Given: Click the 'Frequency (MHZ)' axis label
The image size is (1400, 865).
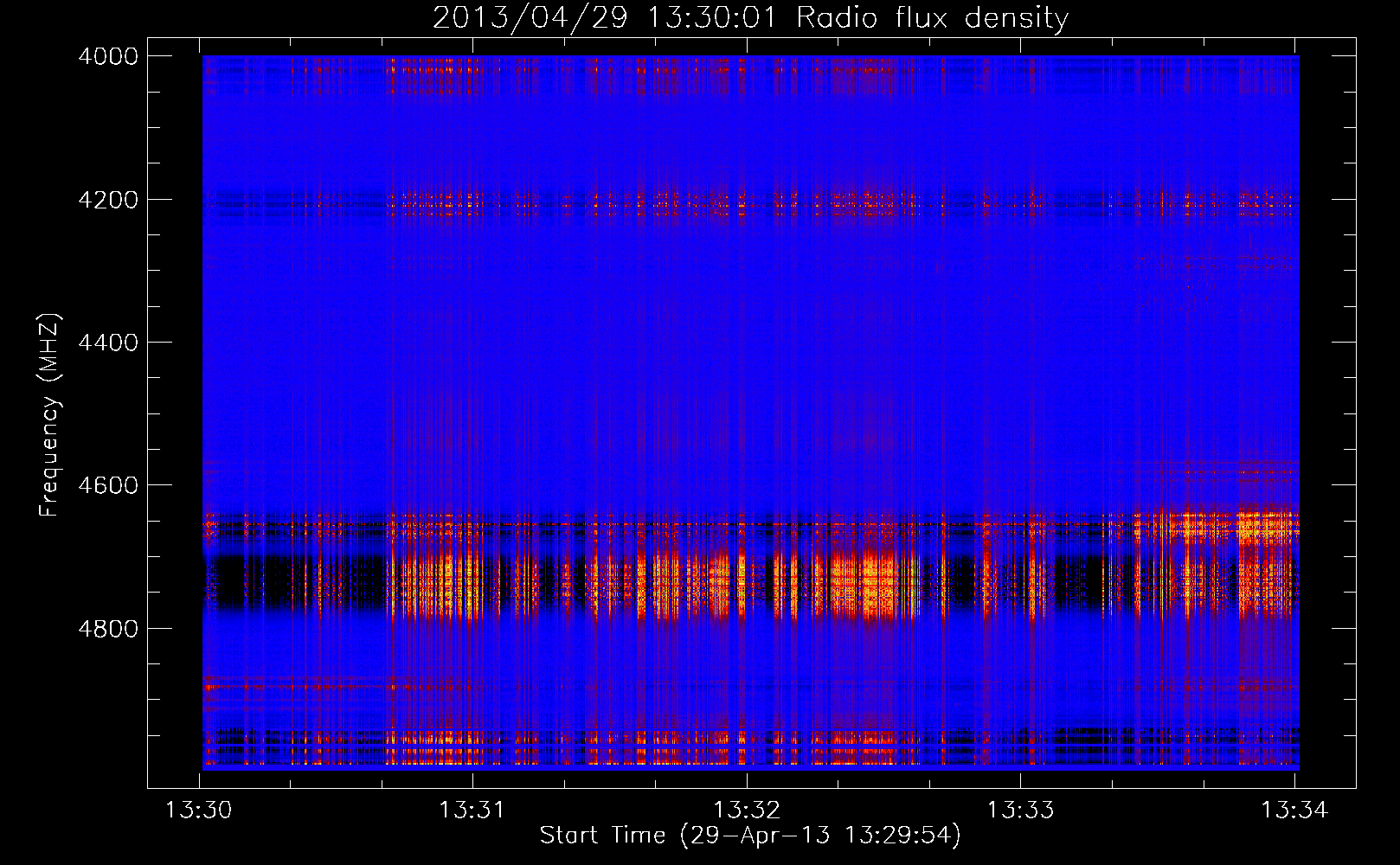Looking at the screenshot, I should click(49, 415).
